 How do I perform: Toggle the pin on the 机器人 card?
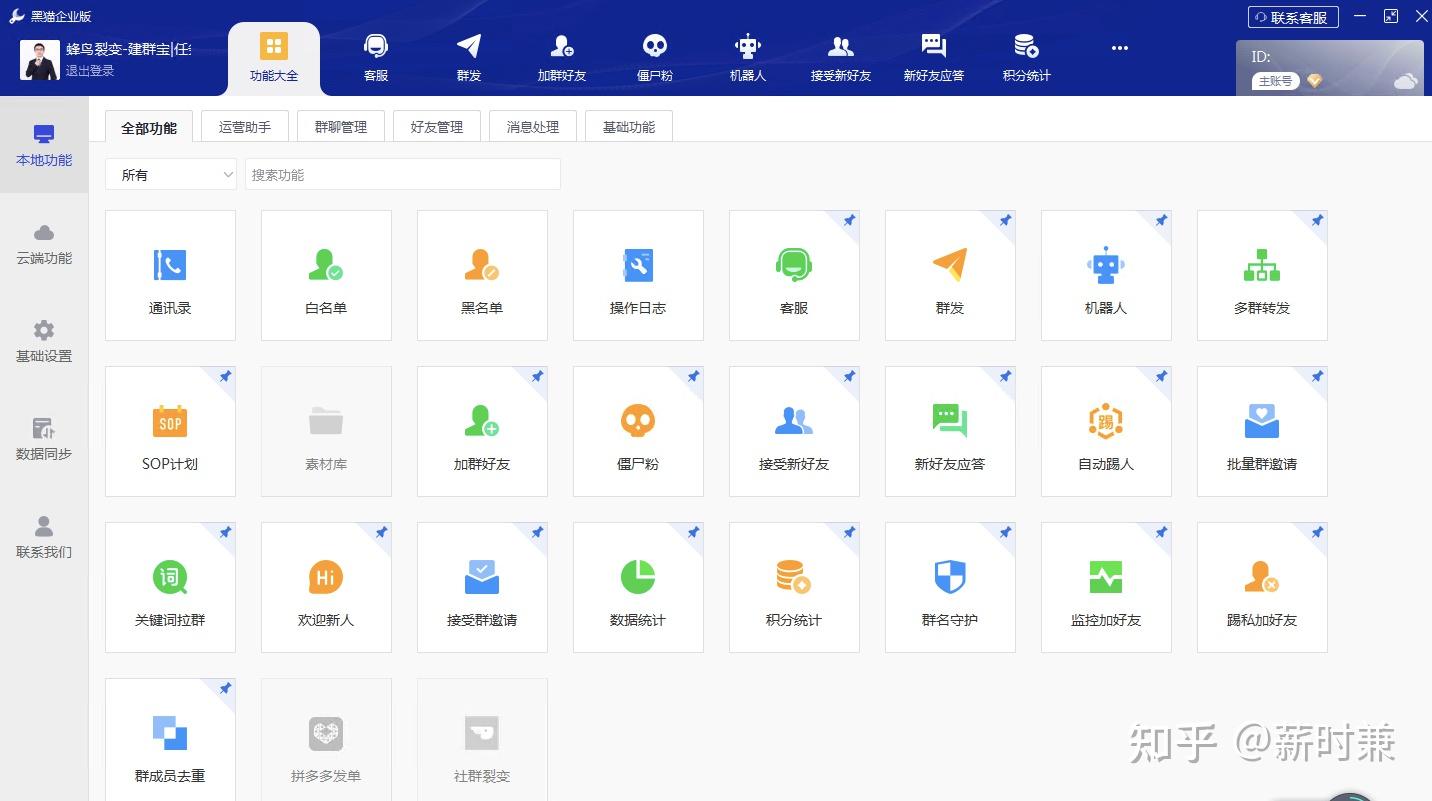[x=1161, y=221]
